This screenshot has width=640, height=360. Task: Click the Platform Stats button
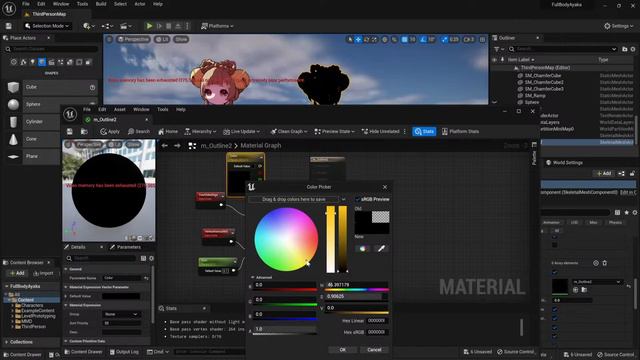click(x=460, y=131)
